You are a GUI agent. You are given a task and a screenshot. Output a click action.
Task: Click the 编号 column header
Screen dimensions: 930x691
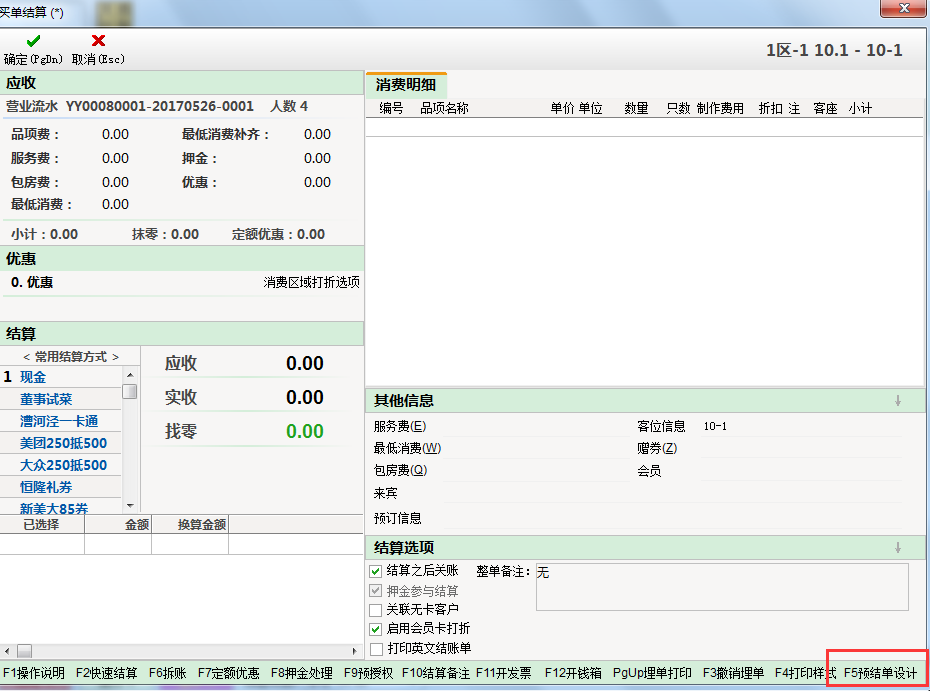[391, 108]
